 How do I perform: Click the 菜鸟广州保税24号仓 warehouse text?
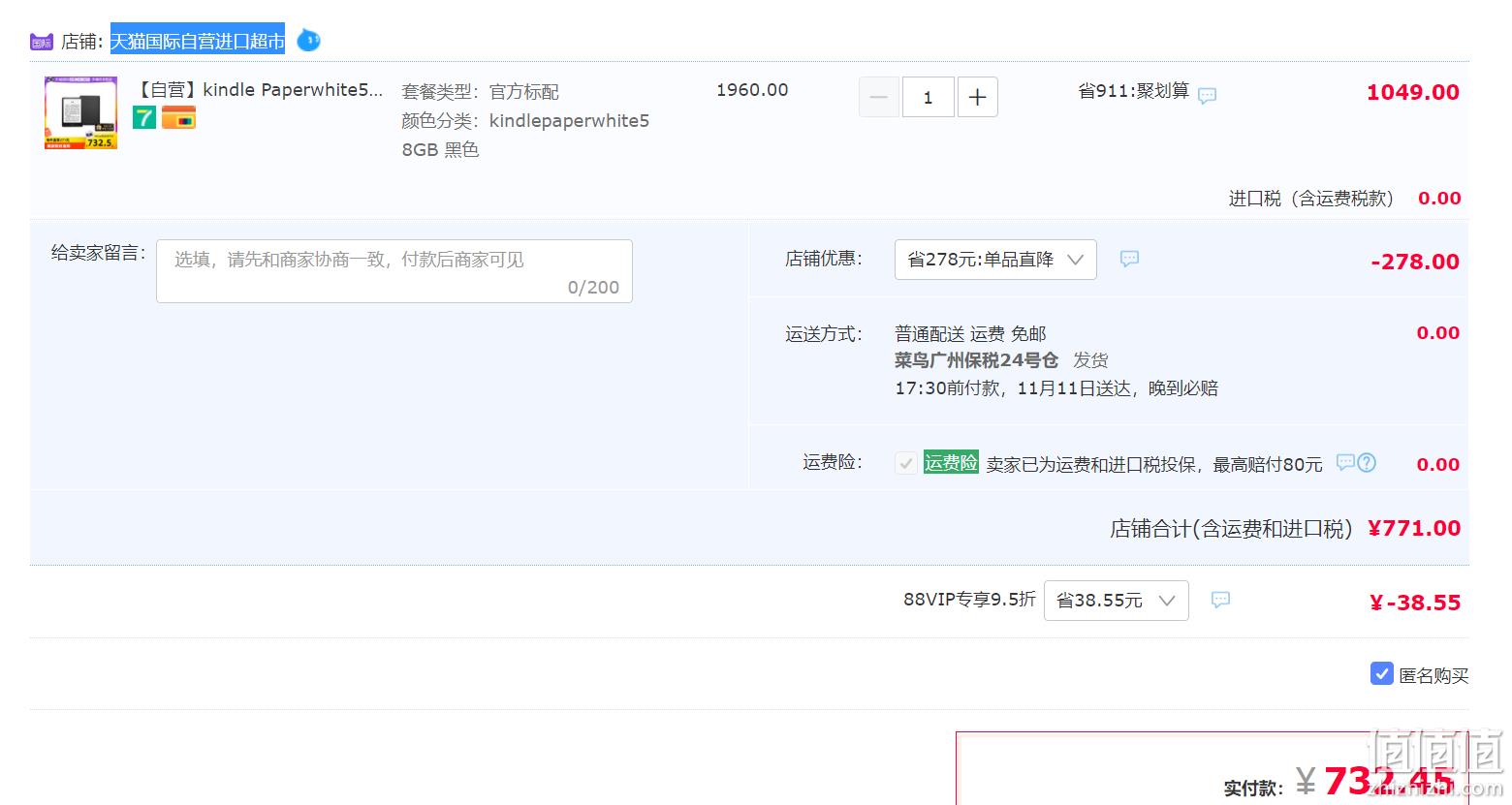click(976, 360)
